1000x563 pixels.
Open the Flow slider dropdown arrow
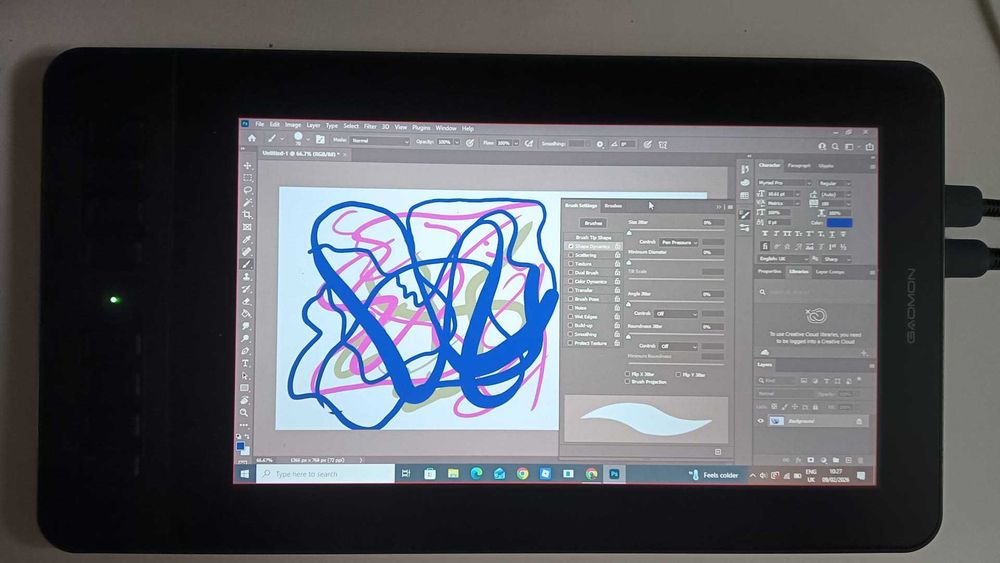click(x=516, y=143)
